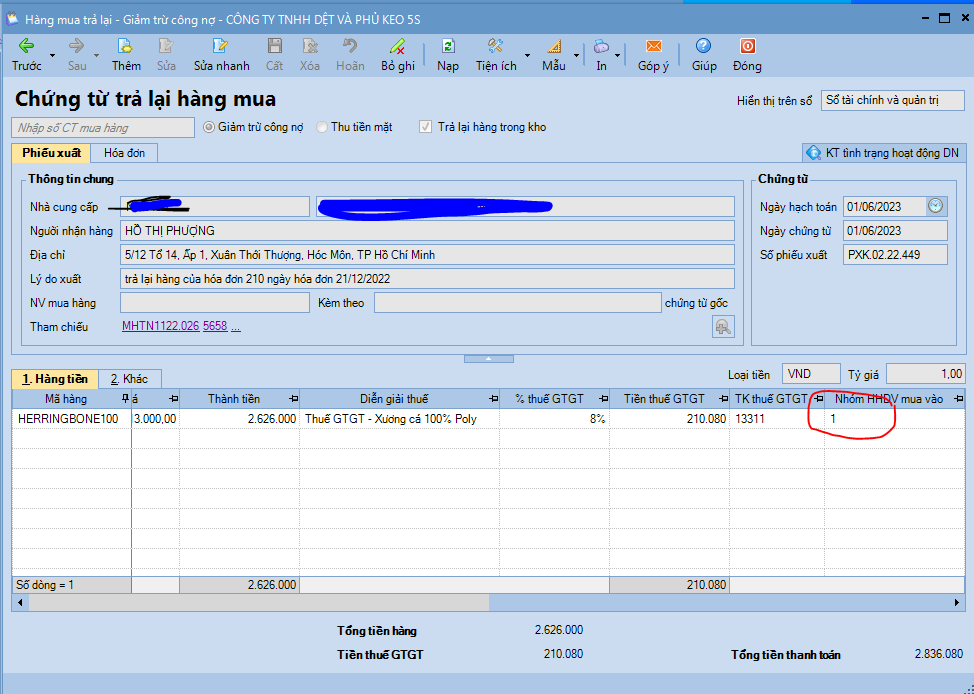Select Giảm trừ công nợ radio option
Screen dimensions: 974x694
pyautogui.click(x=209, y=127)
